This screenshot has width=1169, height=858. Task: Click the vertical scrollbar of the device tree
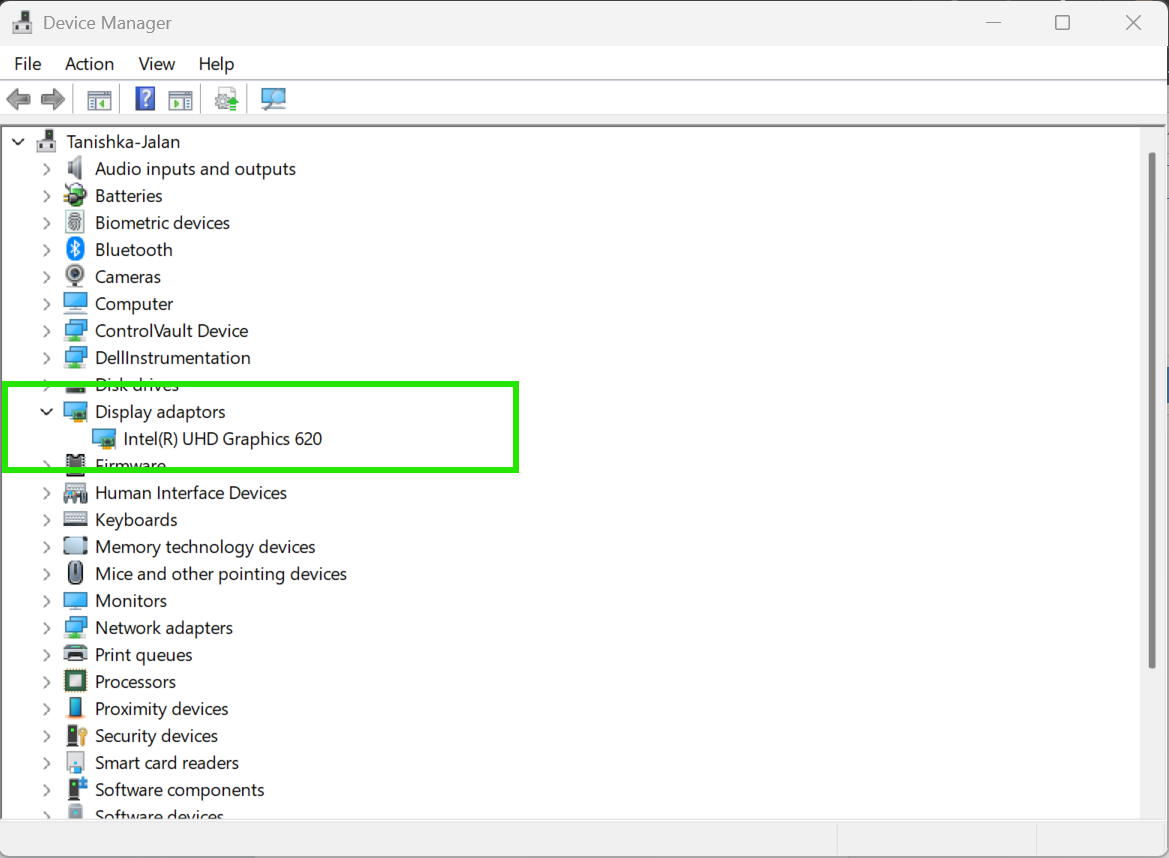coord(1153,410)
